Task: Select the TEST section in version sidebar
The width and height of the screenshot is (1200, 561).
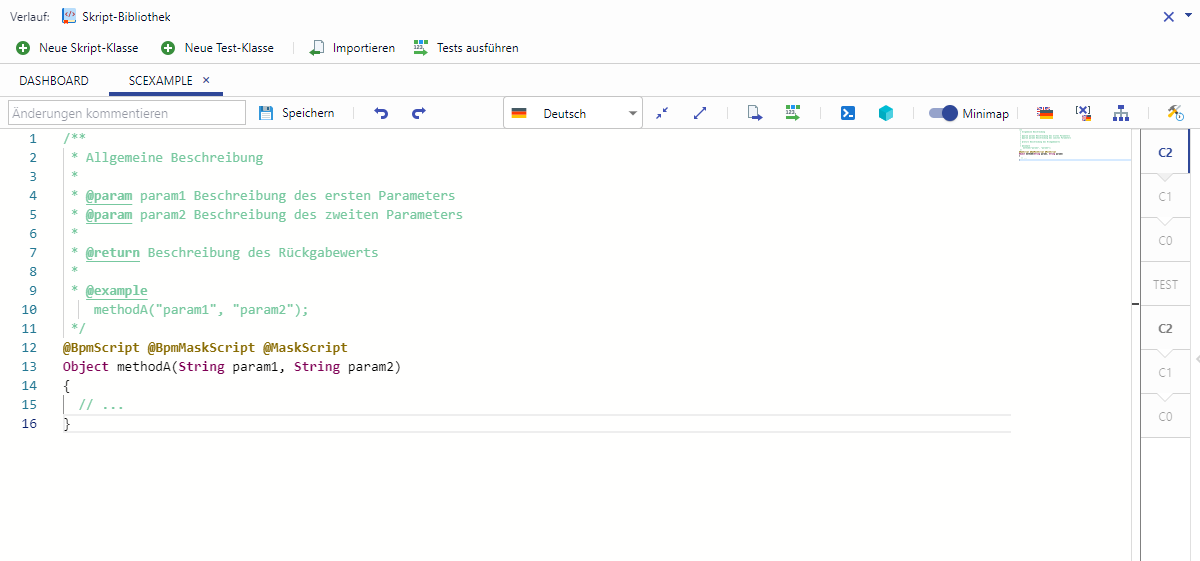Action: 1165,285
